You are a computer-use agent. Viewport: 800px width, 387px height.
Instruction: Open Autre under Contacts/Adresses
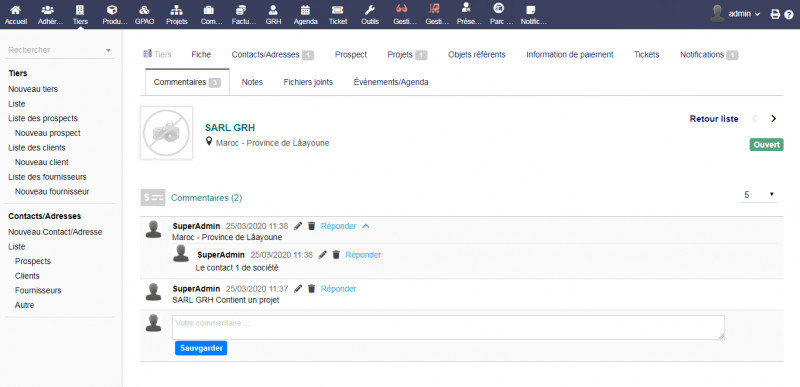coord(24,305)
